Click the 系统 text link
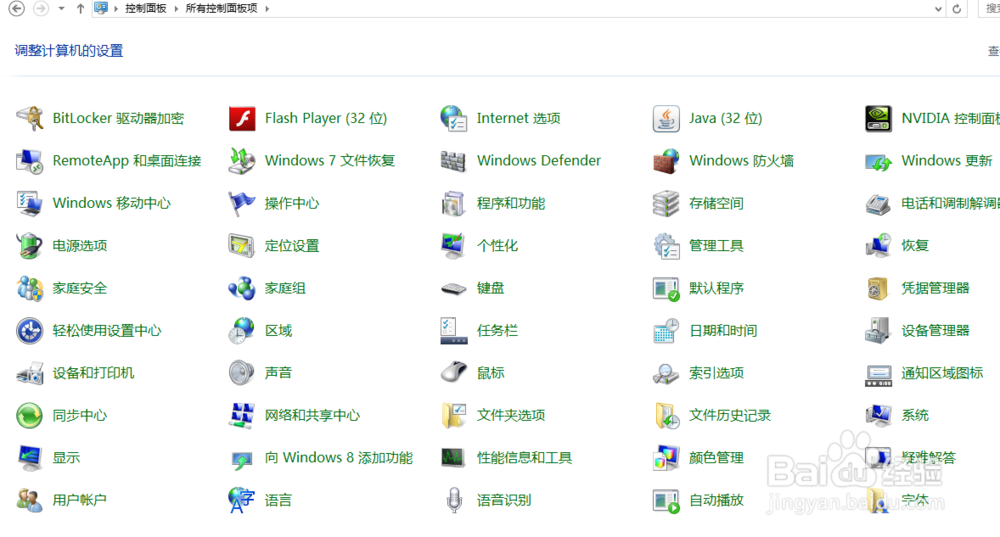The width and height of the screenshot is (1000, 537). pyautogui.click(x=915, y=415)
